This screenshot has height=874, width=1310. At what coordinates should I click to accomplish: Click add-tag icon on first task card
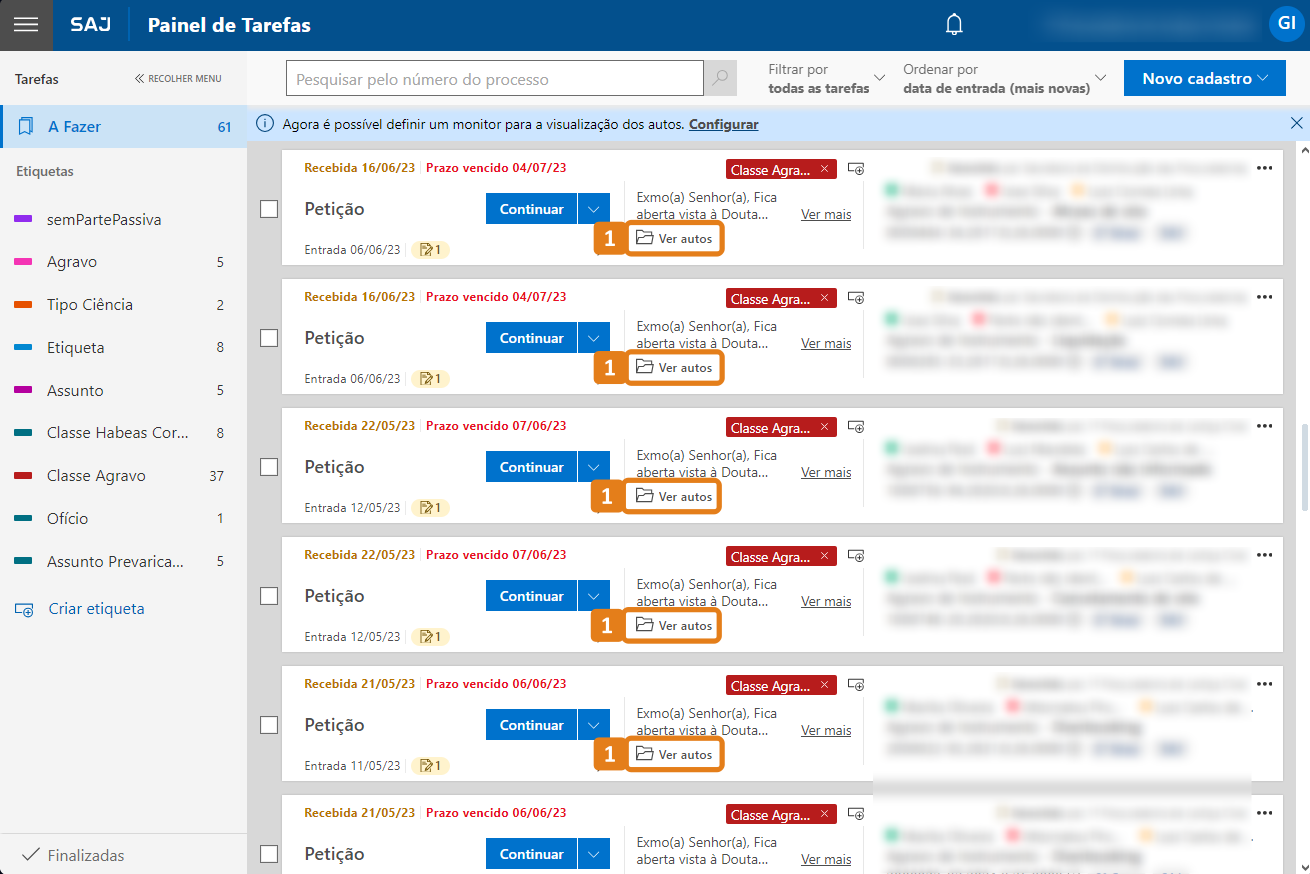coord(856,169)
